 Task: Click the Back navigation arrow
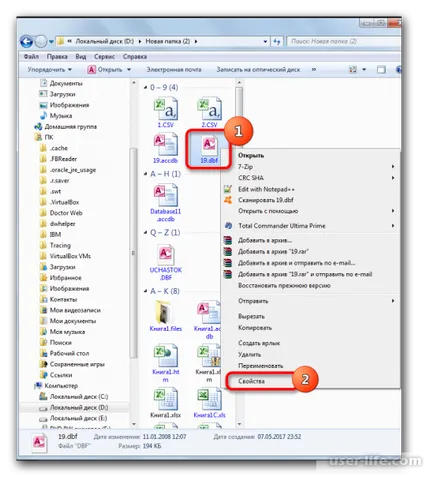point(27,41)
